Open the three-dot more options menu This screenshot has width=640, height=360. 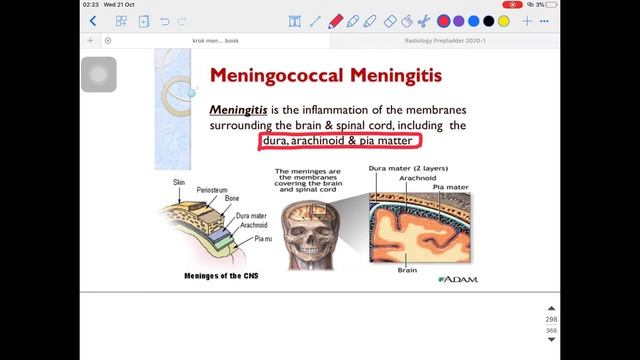point(544,21)
